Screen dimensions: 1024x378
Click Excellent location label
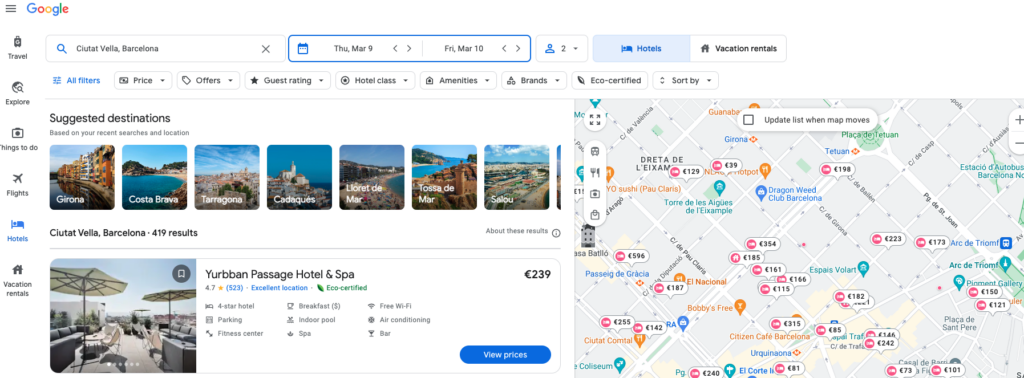[279, 288]
